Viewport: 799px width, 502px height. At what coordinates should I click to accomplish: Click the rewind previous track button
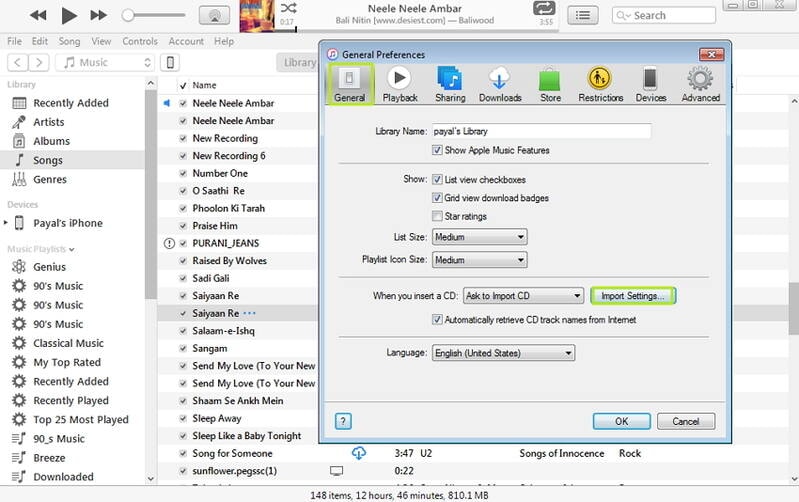point(38,15)
